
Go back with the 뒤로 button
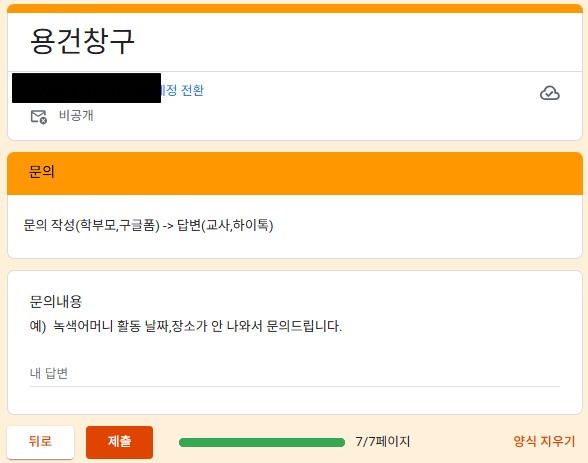40,442
